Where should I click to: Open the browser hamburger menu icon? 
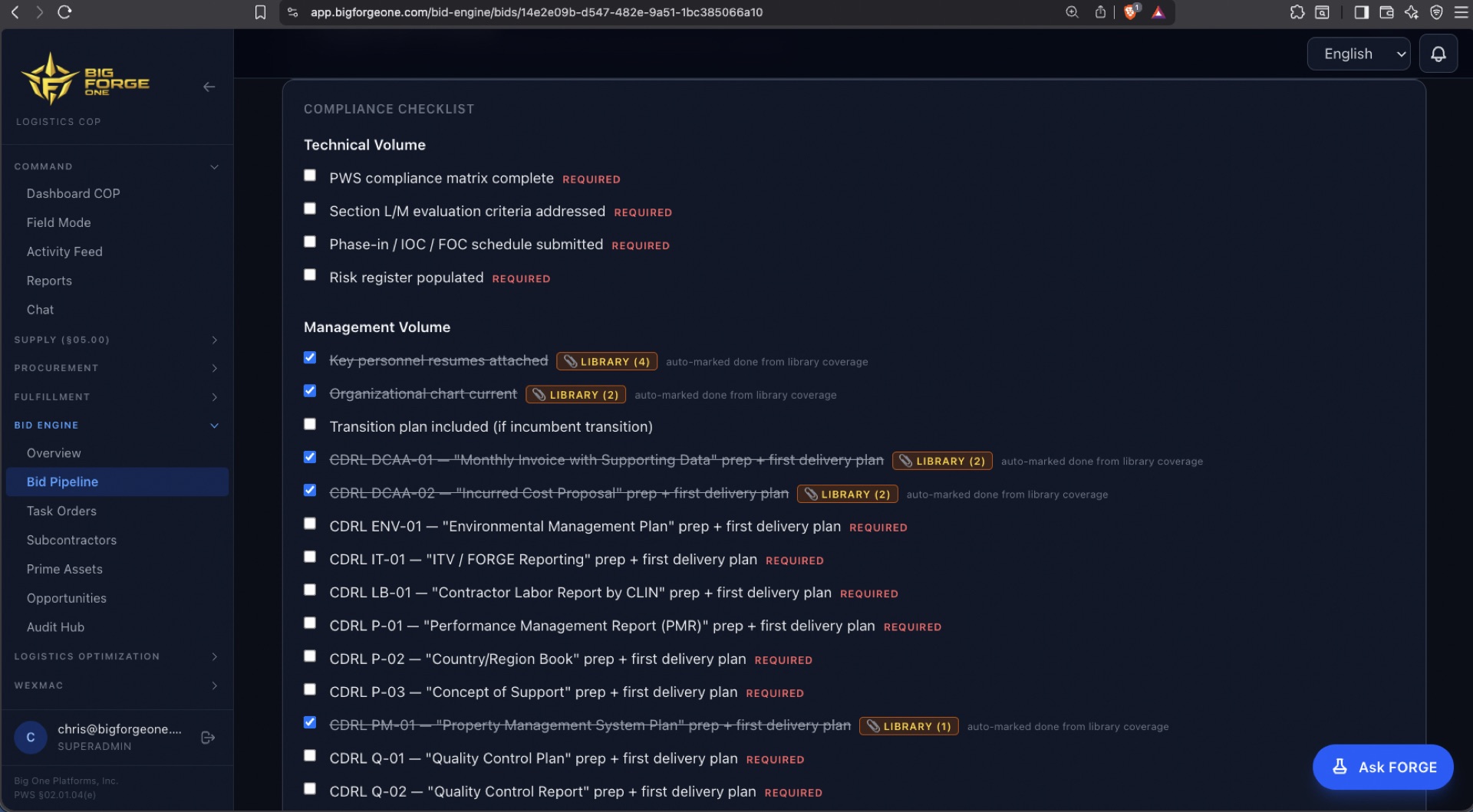pyautogui.click(x=1461, y=12)
